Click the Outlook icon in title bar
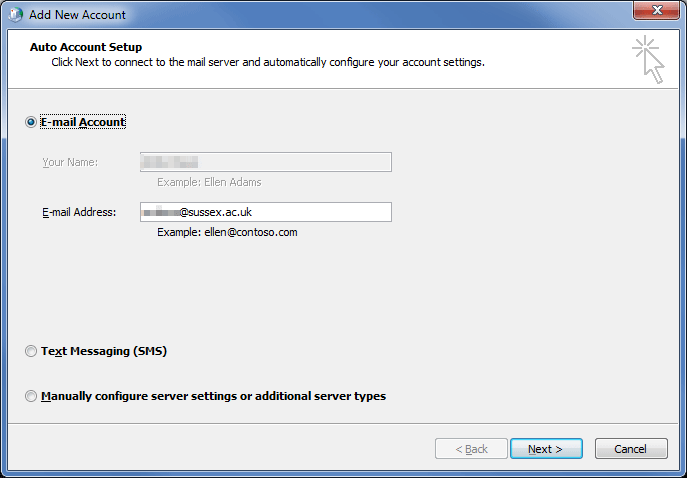The height and width of the screenshot is (478, 687). (15, 14)
